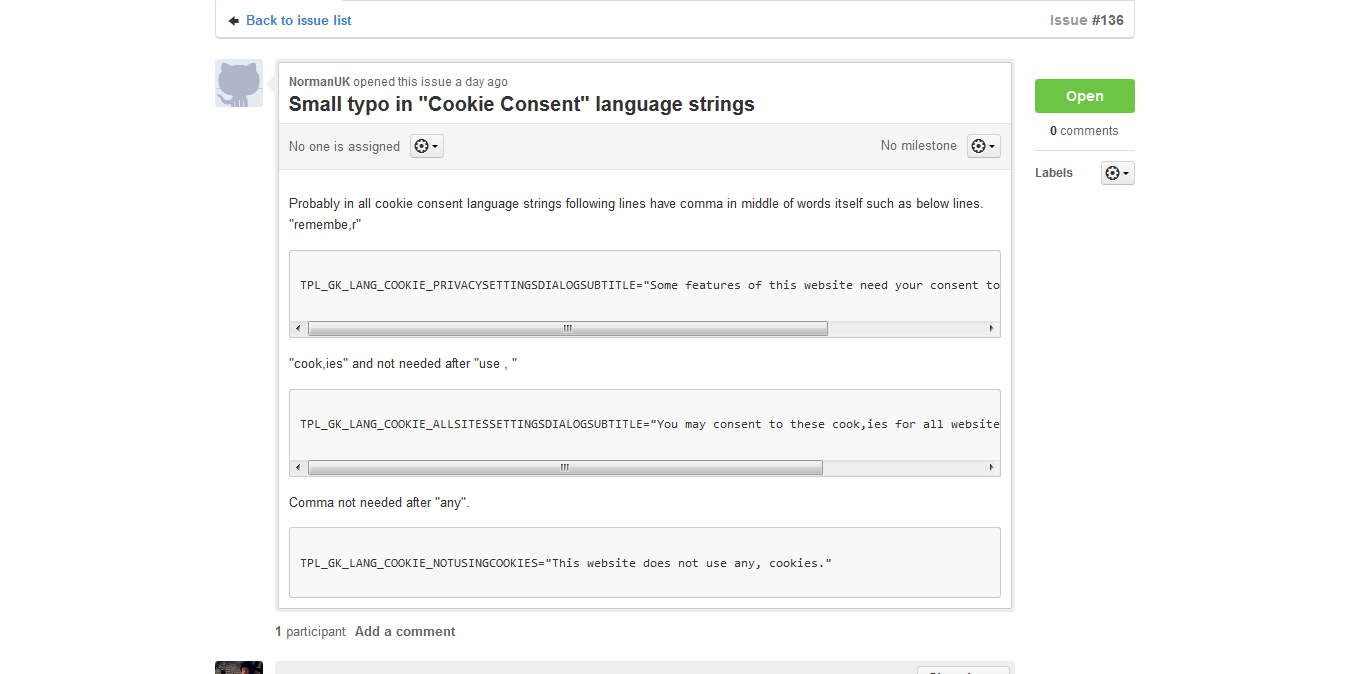Click the green Open status button

coord(1084,96)
